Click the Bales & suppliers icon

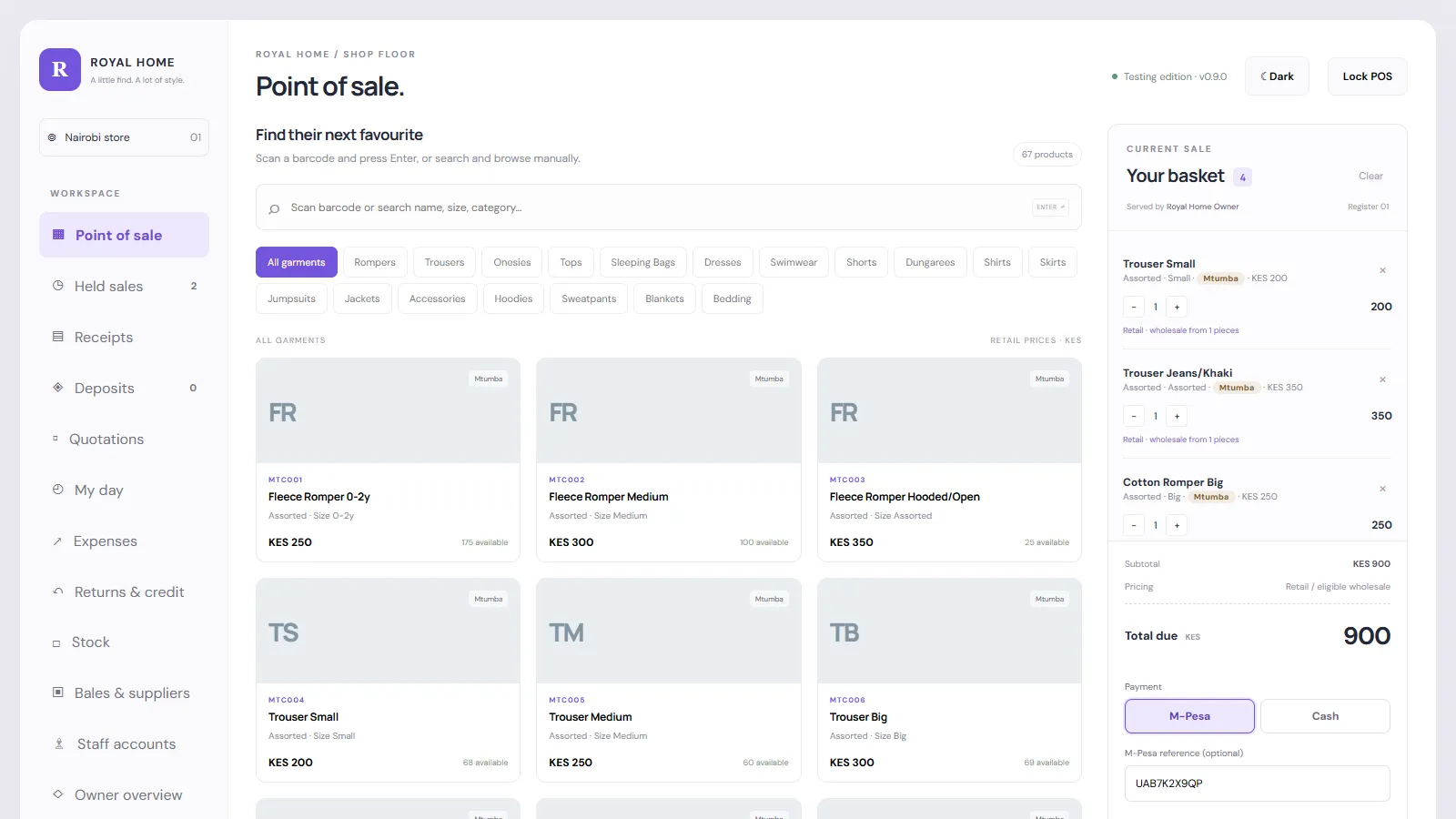tap(58, 693)
